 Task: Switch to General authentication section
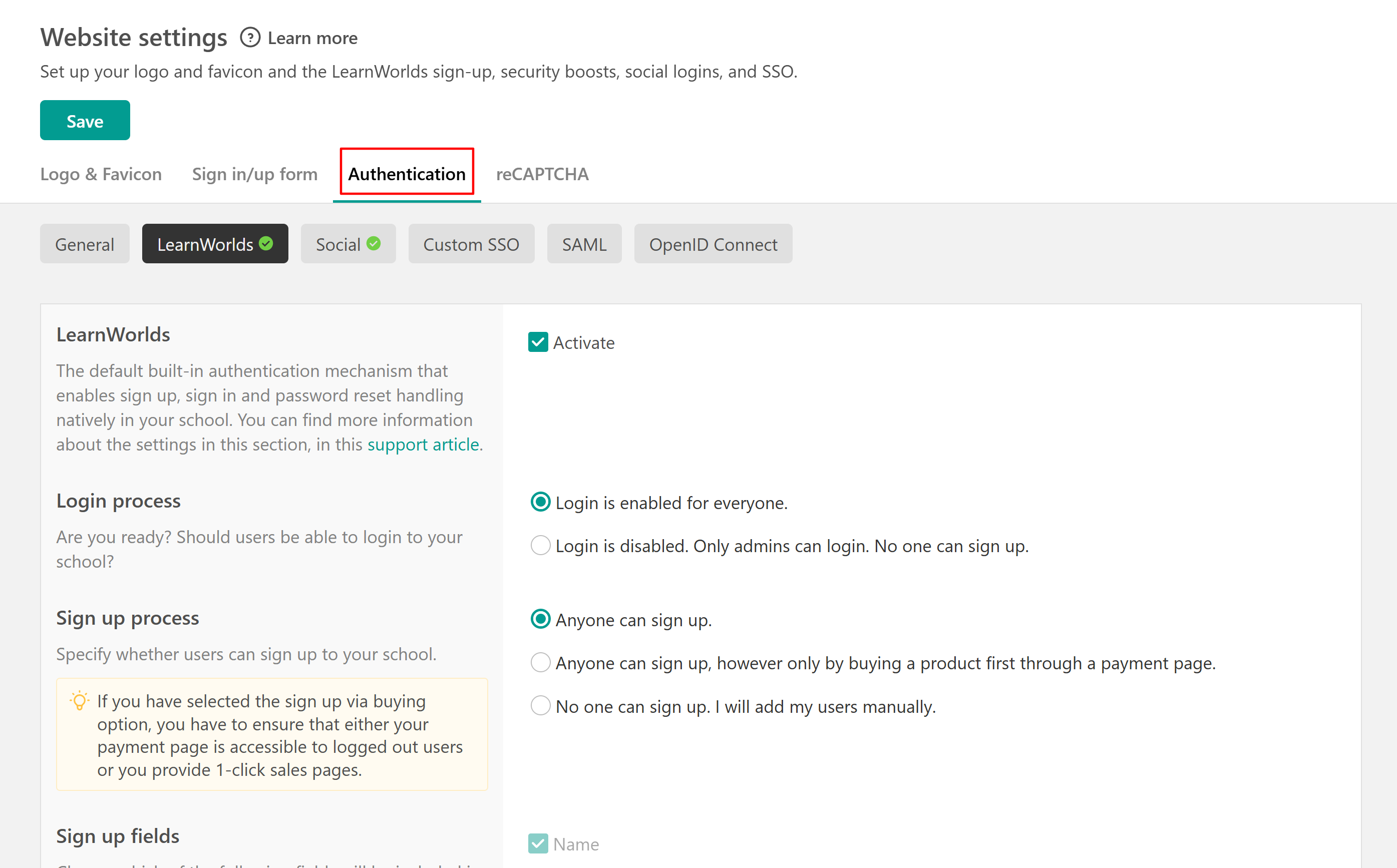pos(85,244)
